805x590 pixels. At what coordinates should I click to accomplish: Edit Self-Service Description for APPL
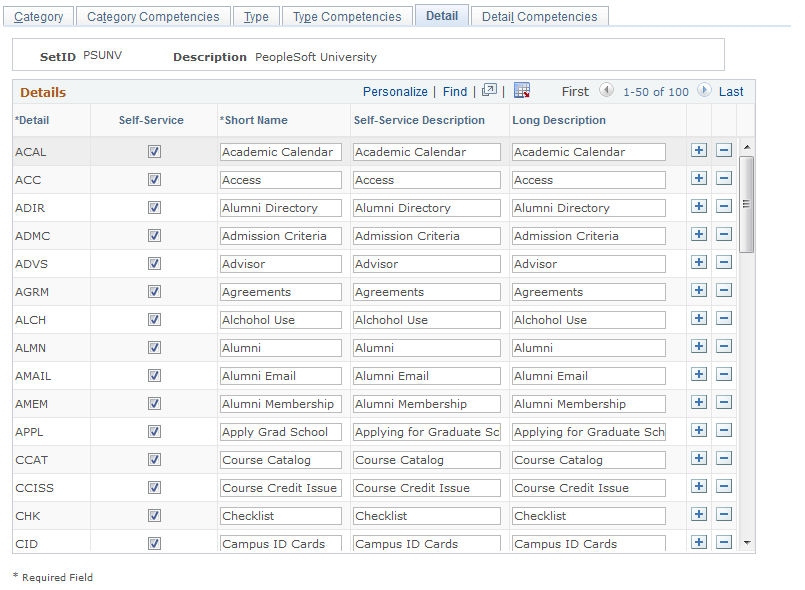point(427,432)
